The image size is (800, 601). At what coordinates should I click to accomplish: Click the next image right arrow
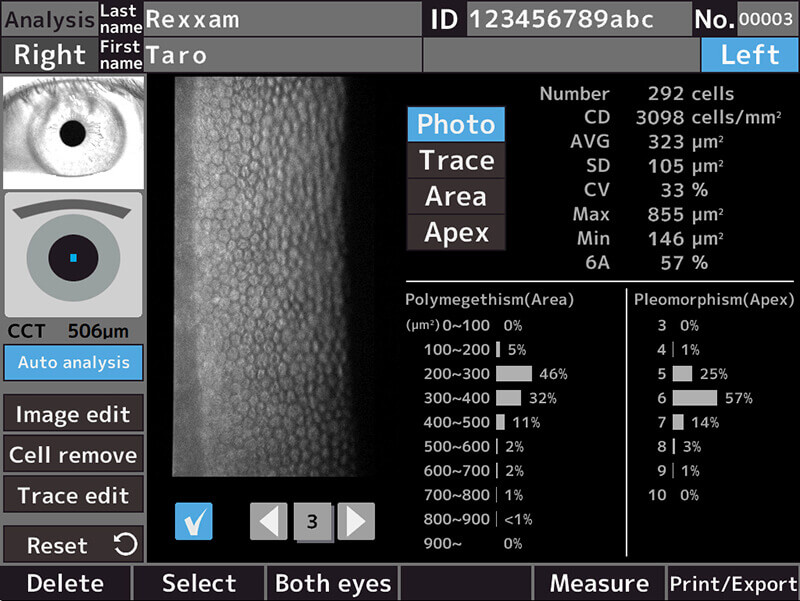(356, 521)
